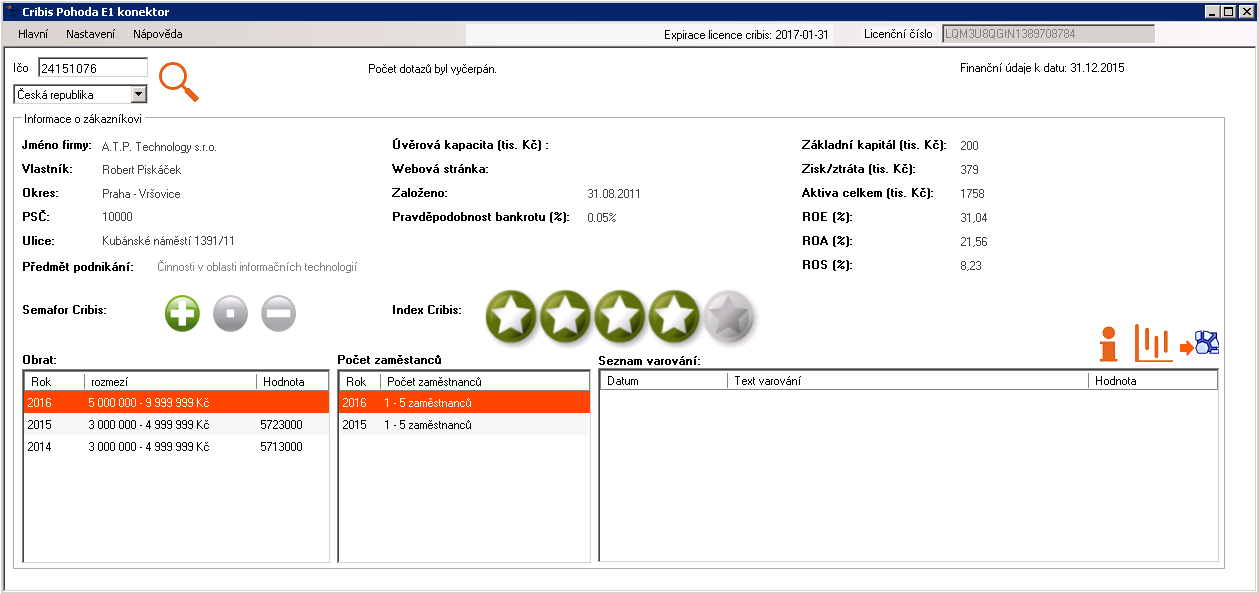This screenshot has width=1259, height=594.
Task: Open the Česká republika country dropdown
Action: coord(138,95)
